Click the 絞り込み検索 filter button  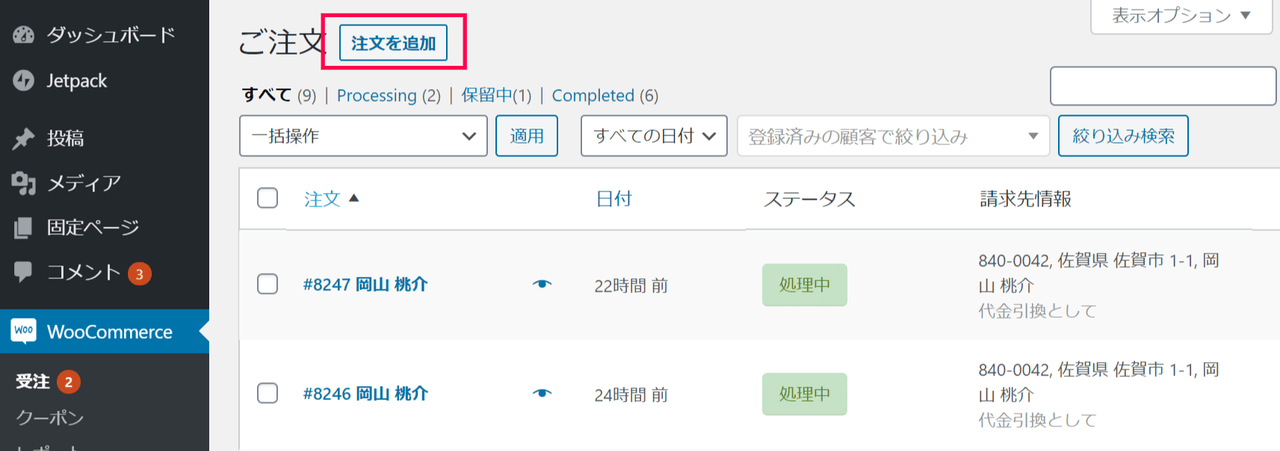pyautogui.click(x=1123, y=136)
